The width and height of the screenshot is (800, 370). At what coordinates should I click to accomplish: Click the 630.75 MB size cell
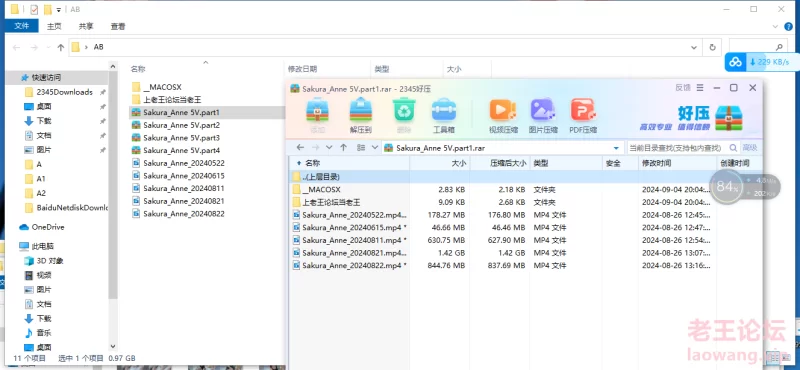[x=445, y=240]
